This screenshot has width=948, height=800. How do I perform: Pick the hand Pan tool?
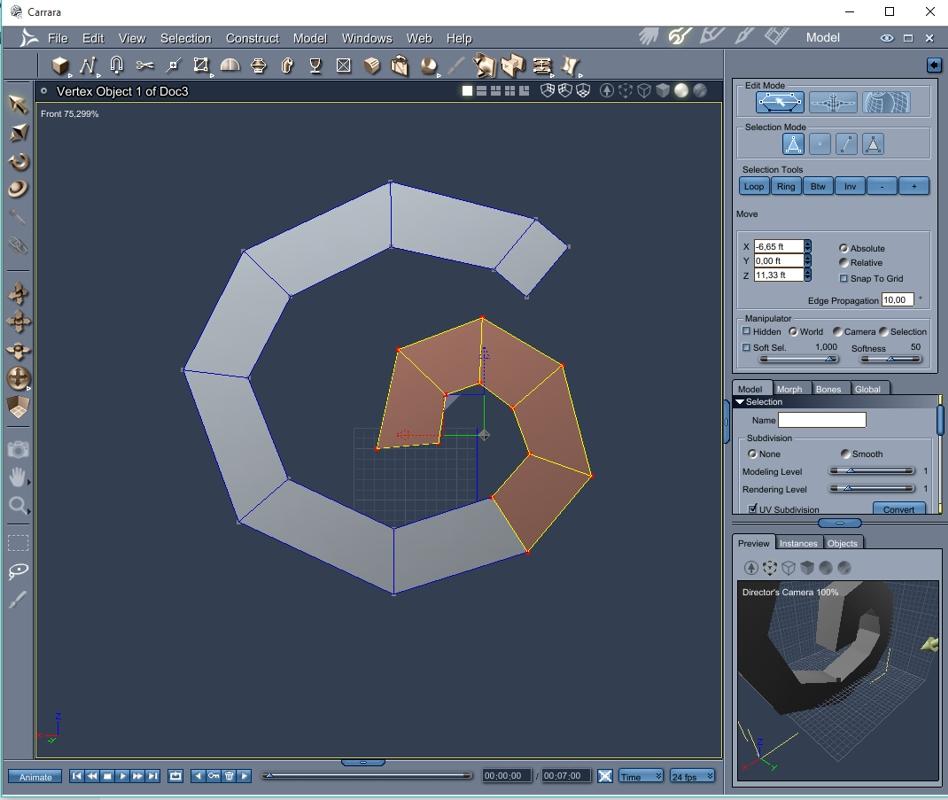point(18,477)
